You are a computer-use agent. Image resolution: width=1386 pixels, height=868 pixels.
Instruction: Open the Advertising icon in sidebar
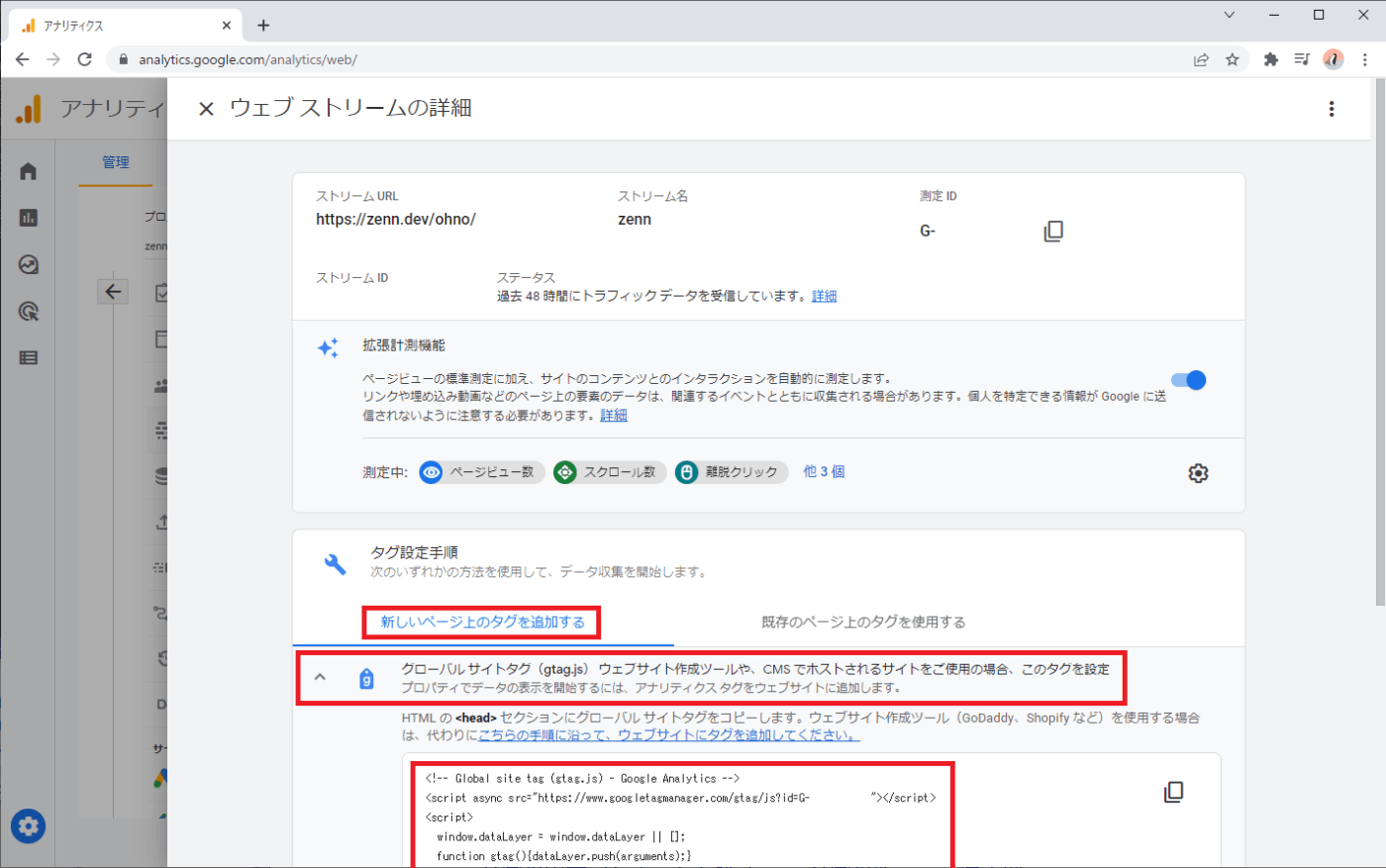point(28,312)
